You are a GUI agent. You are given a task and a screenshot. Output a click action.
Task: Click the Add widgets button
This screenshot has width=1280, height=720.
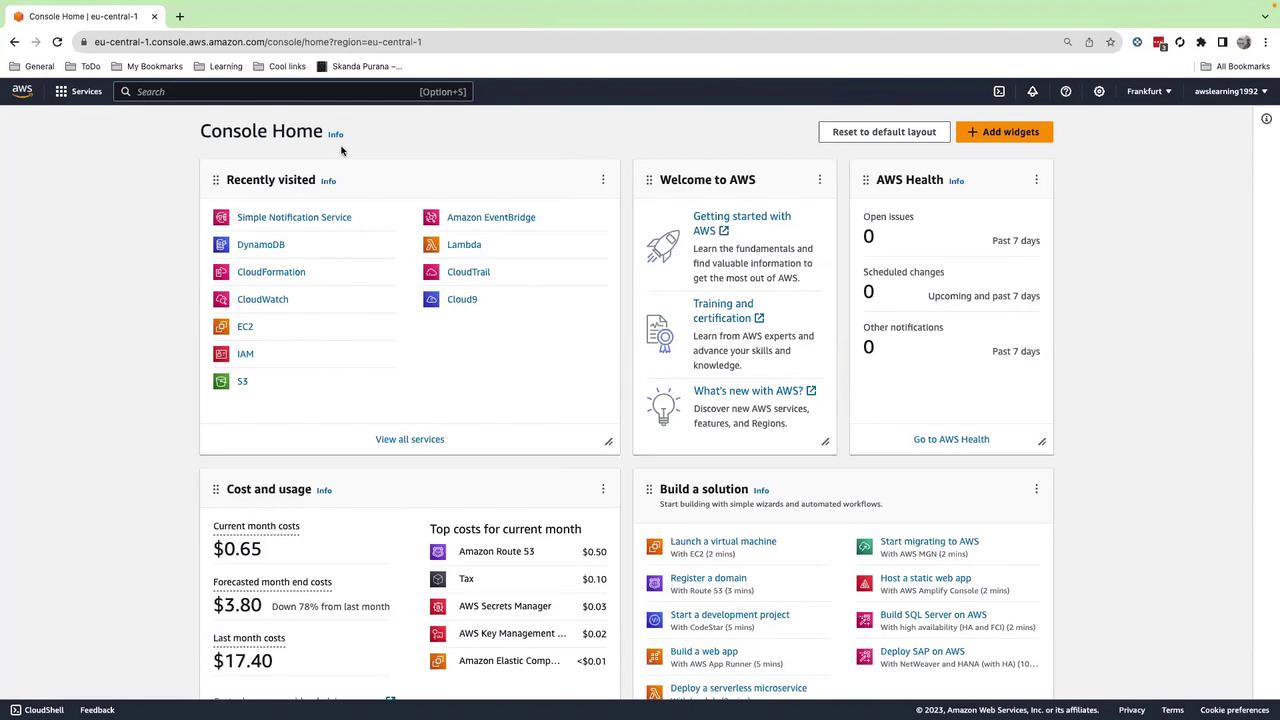[1004, 132]
